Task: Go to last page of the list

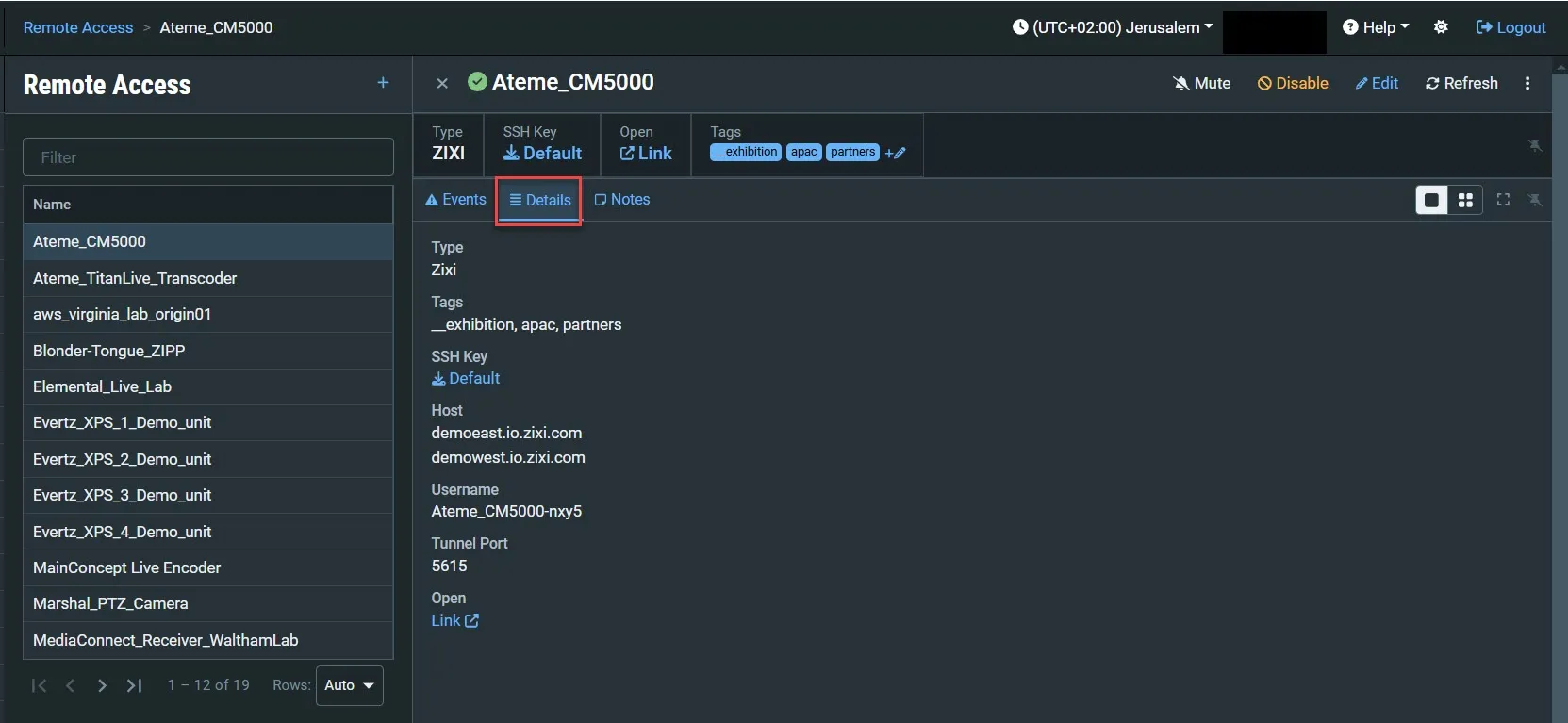Action: (134, 685)
